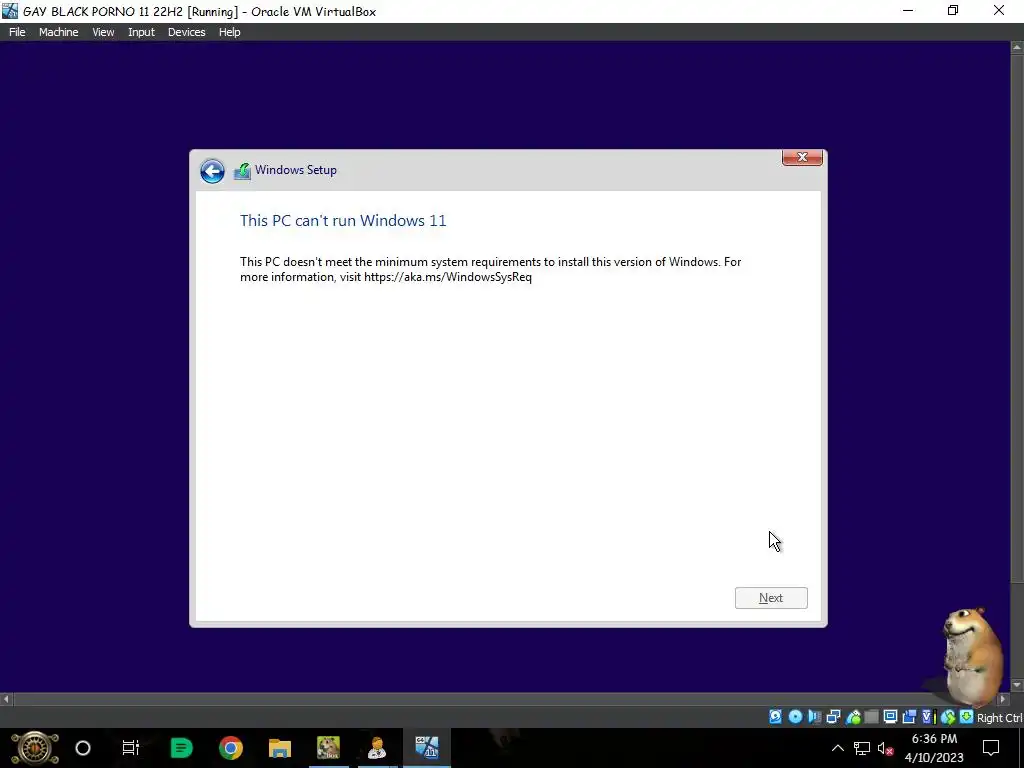Click the network adapters status icon
This screenshot has height=768, width=1024.
pos(833,716)
